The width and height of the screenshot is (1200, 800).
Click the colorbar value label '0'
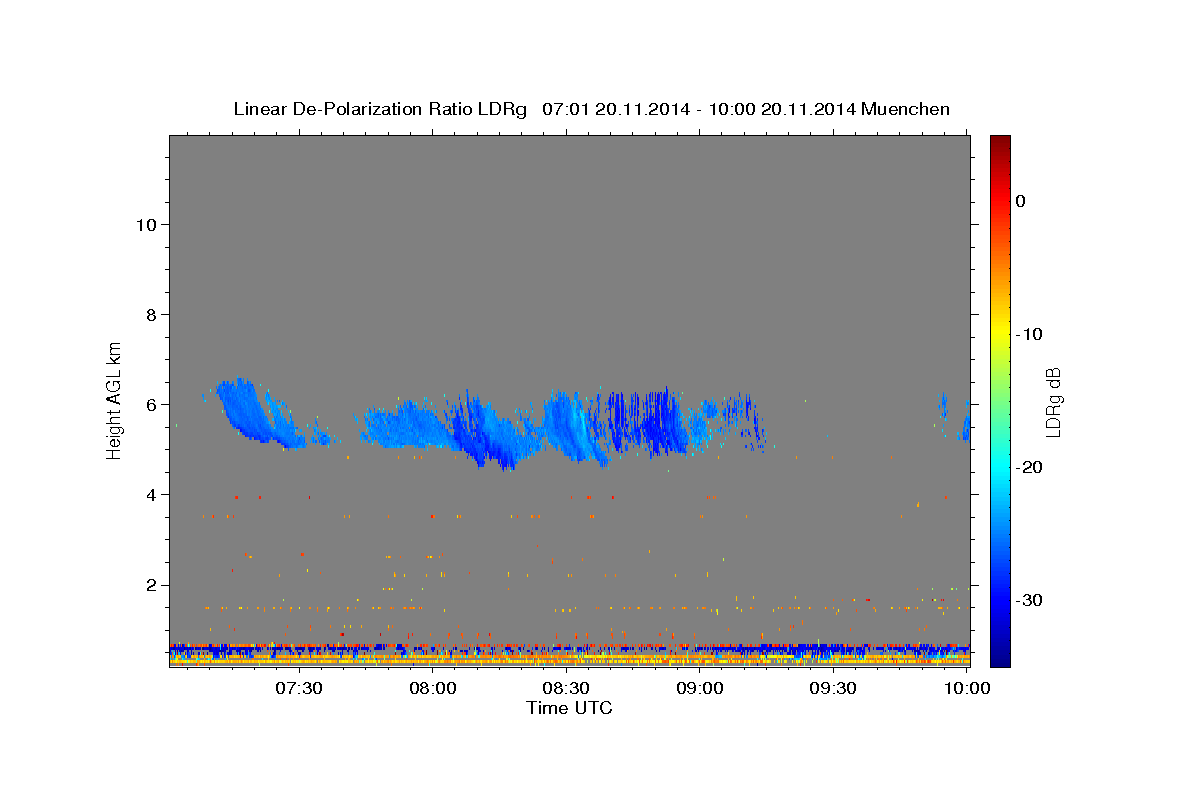(1020, 201)
